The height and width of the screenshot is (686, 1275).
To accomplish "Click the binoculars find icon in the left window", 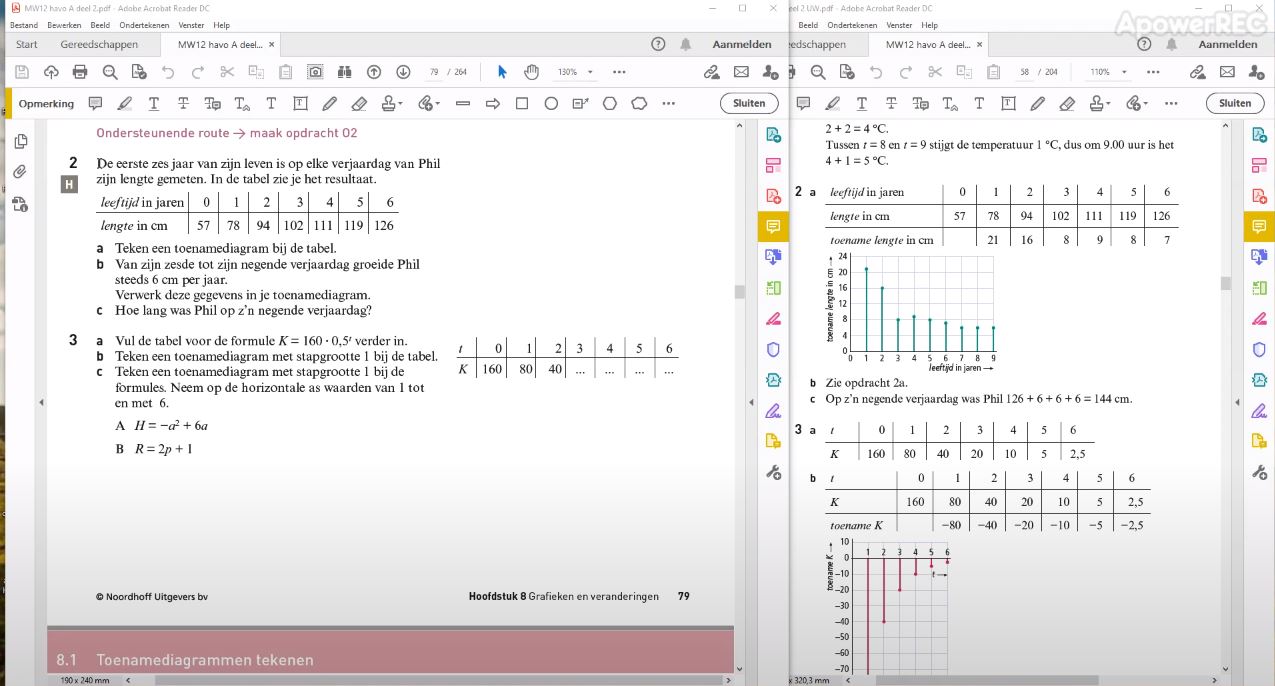I will coord(345,72).
